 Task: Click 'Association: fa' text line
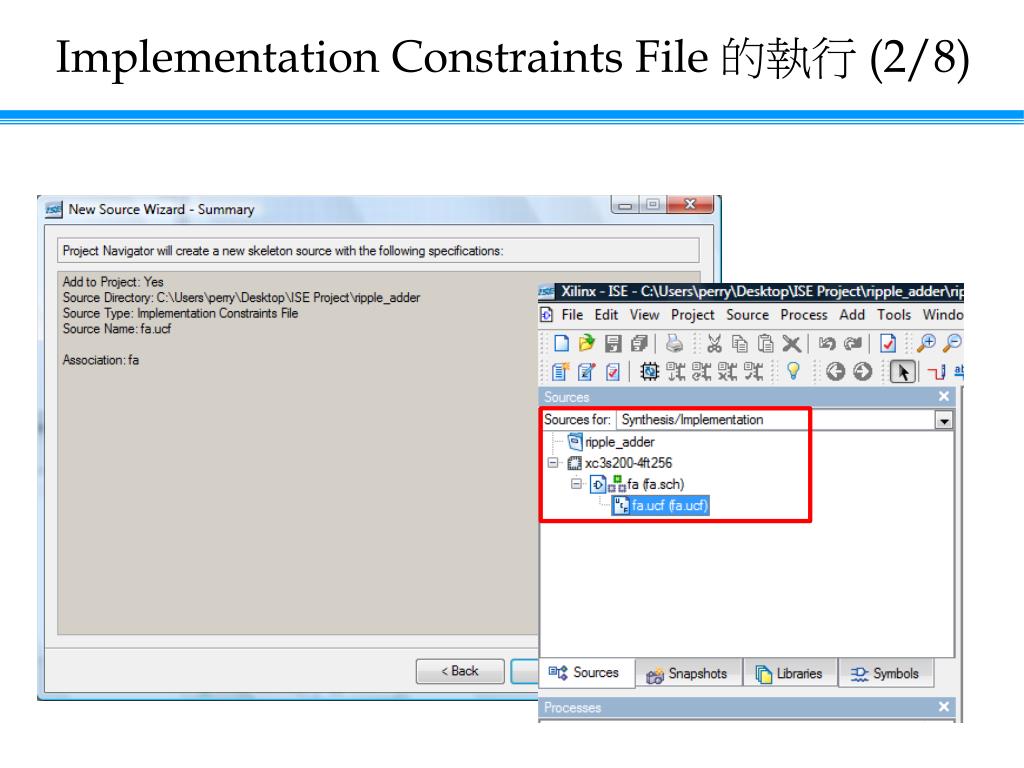pos(101,360)
